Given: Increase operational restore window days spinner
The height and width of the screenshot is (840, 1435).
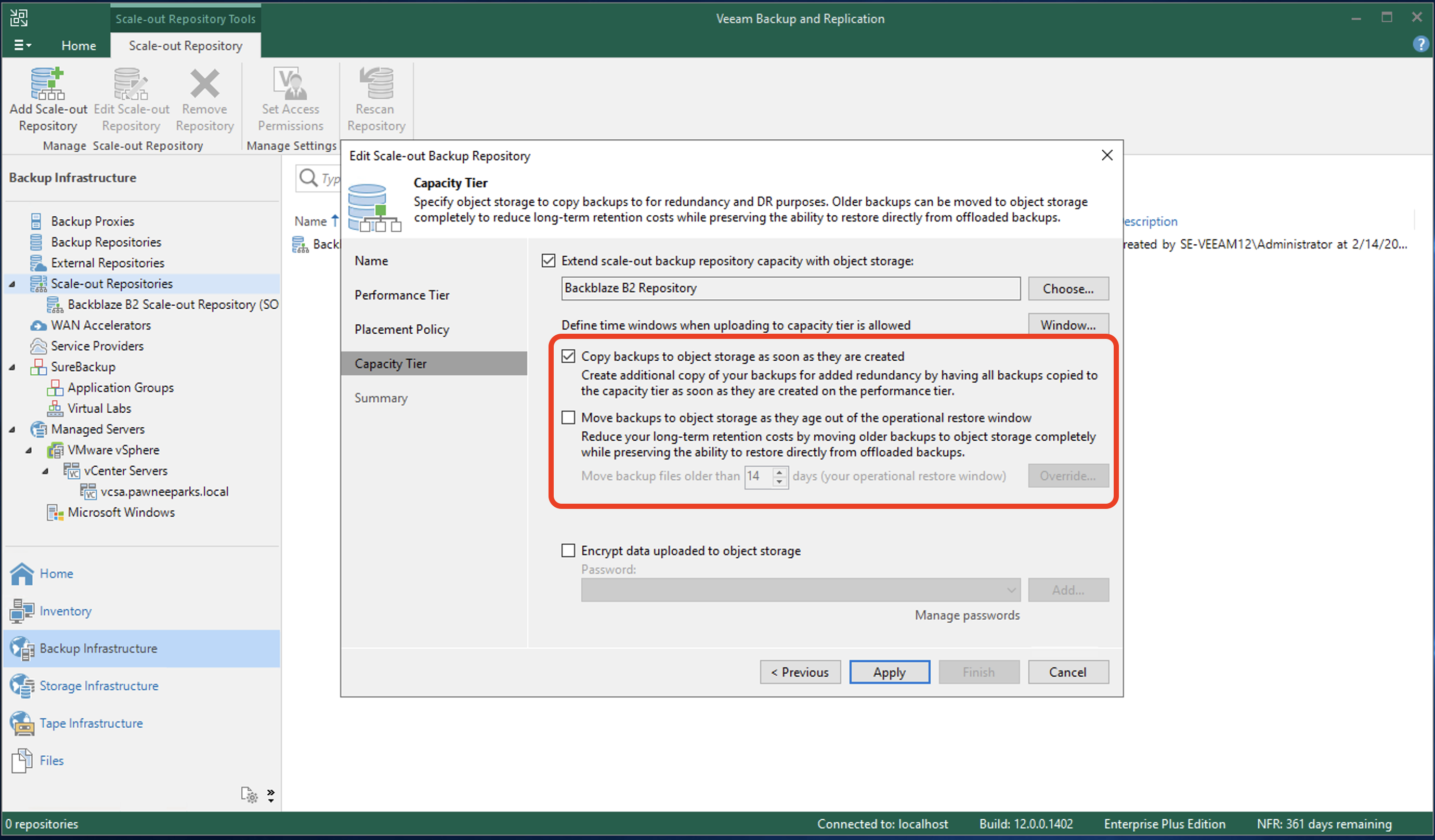Looking at the screenshot, I should click(x=779, y=471).
